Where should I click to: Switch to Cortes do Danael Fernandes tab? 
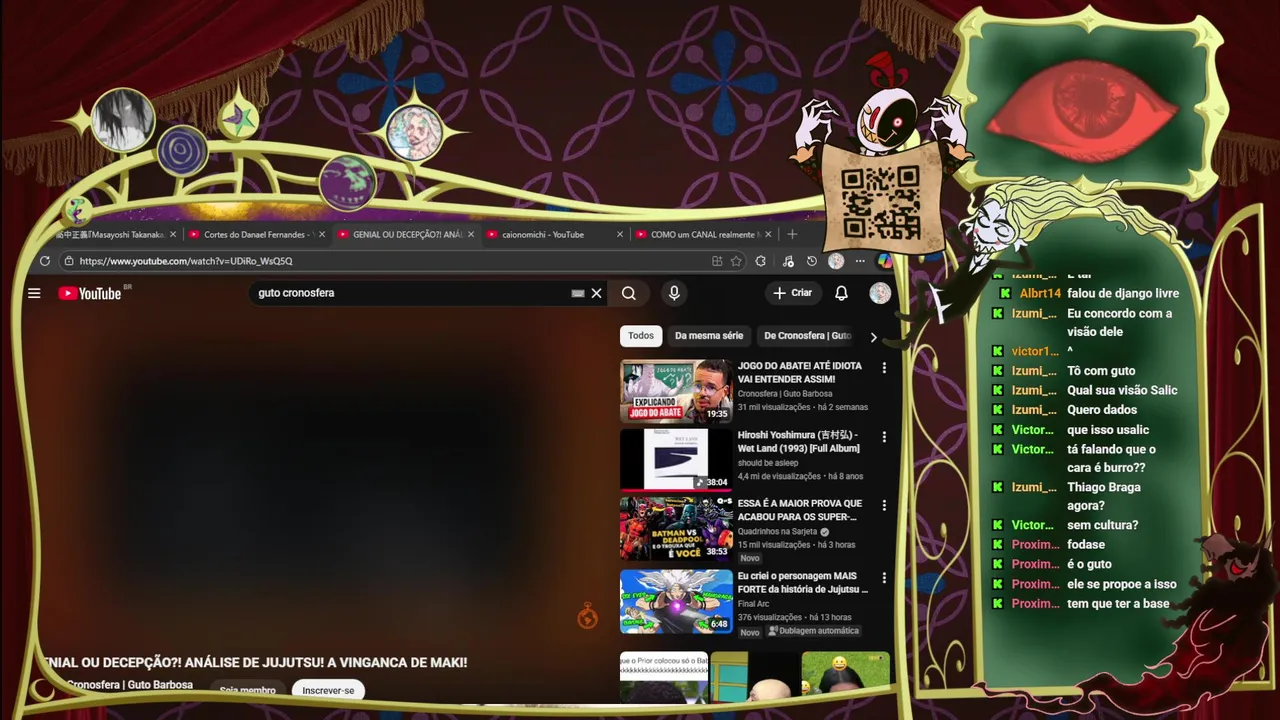click(x=257, y=234)
